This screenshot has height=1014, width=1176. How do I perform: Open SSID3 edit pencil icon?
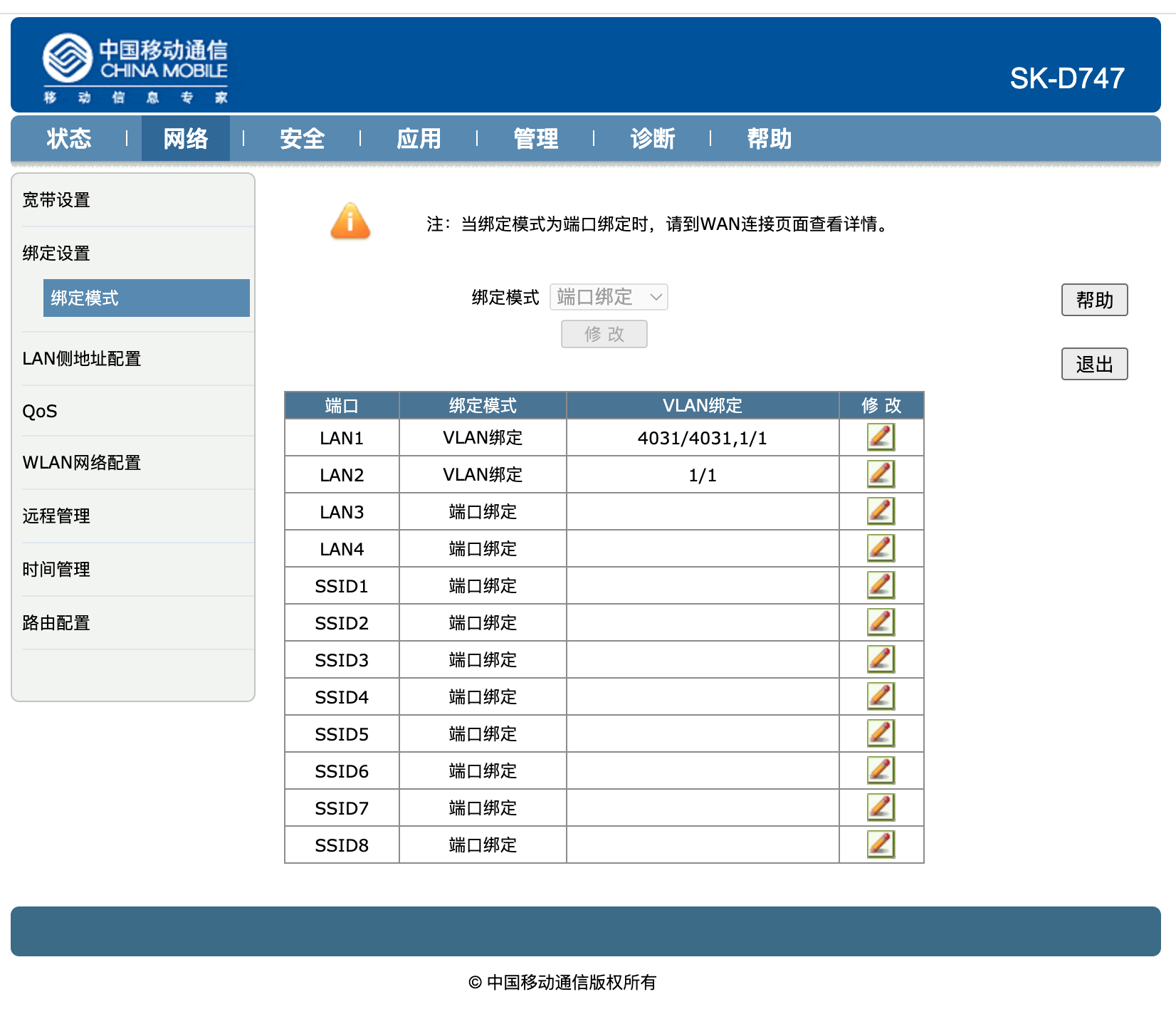[881, 659]
